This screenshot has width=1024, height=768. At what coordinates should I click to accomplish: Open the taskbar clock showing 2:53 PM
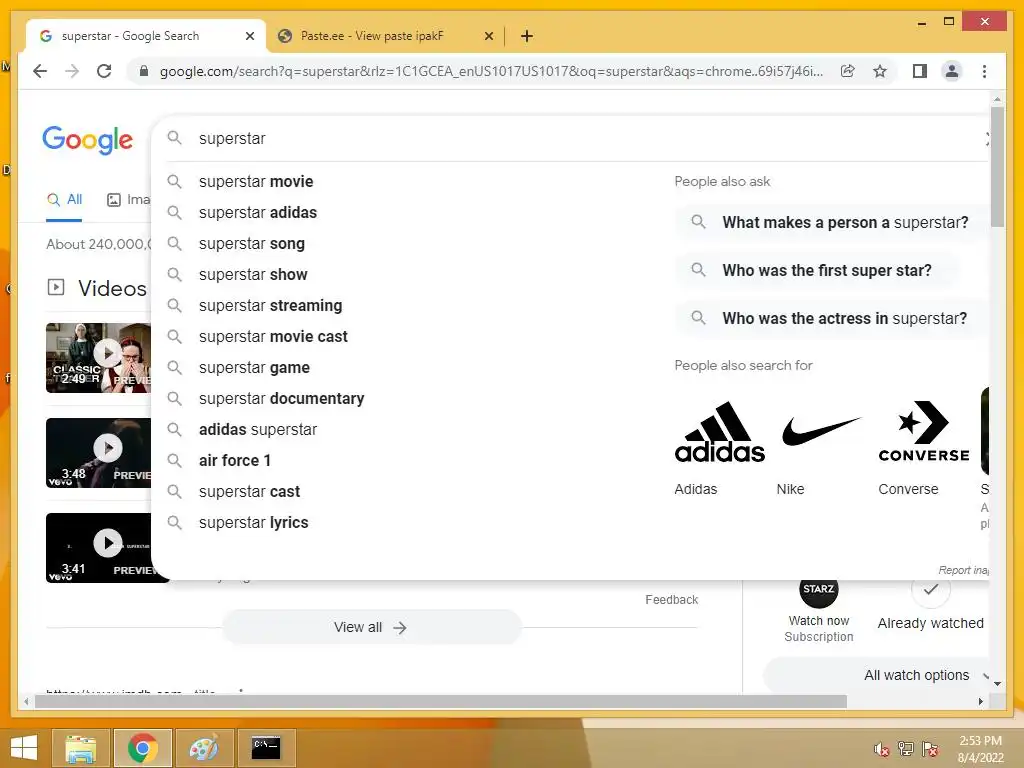980,749
